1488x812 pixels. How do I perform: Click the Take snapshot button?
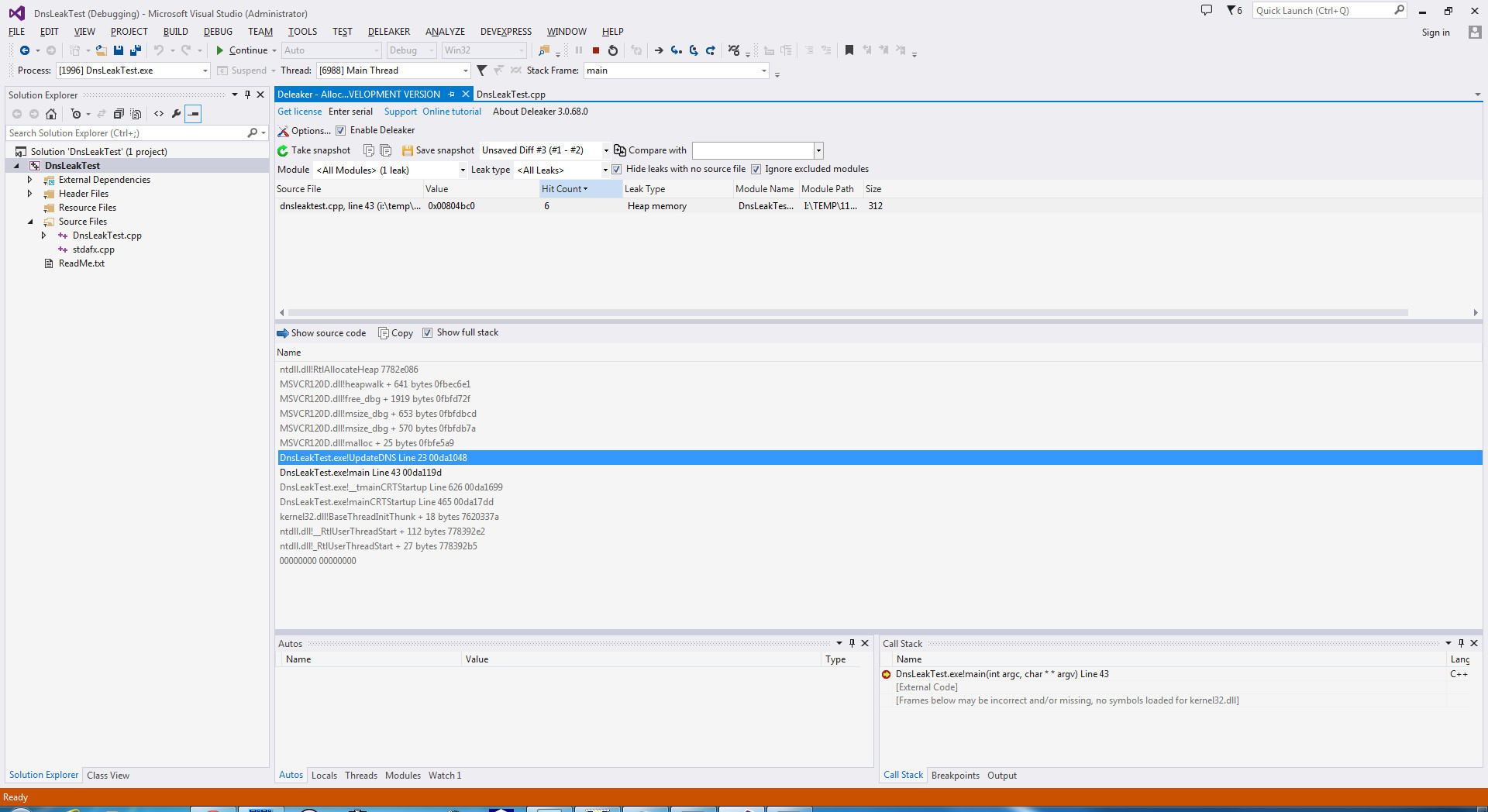click(x=314, y=150)
